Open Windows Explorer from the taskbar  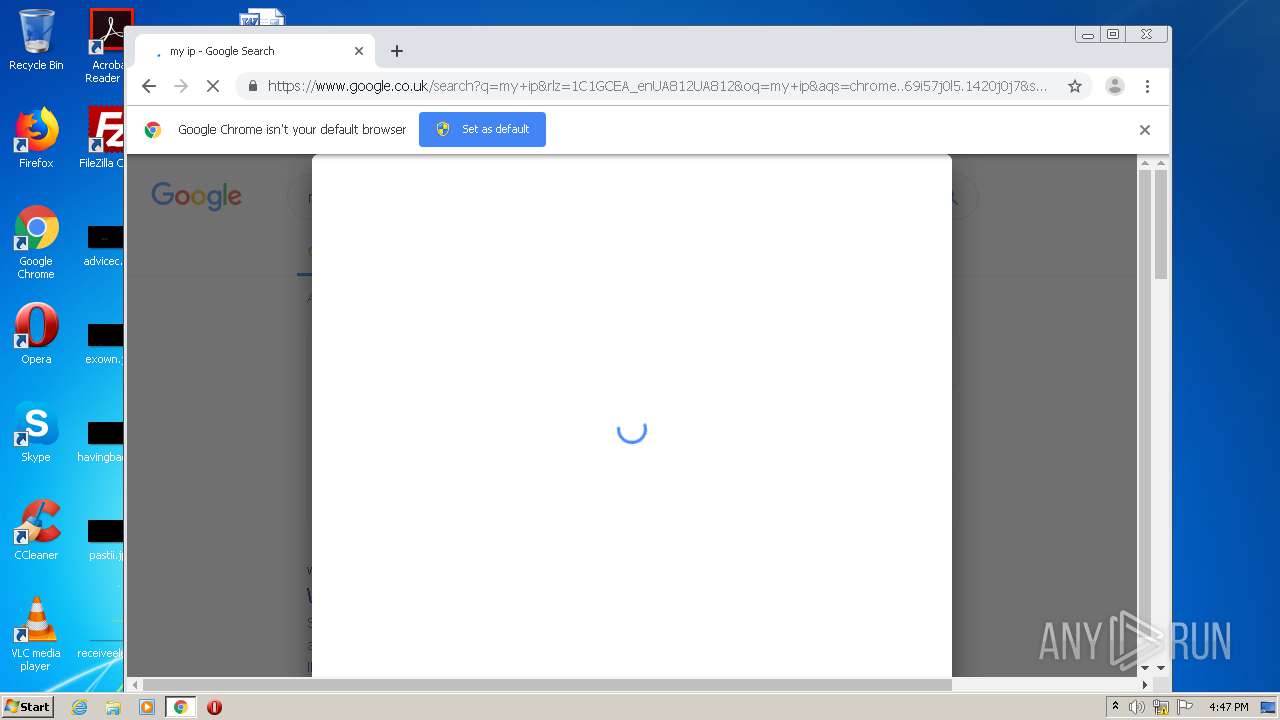(x=113, y=707)
